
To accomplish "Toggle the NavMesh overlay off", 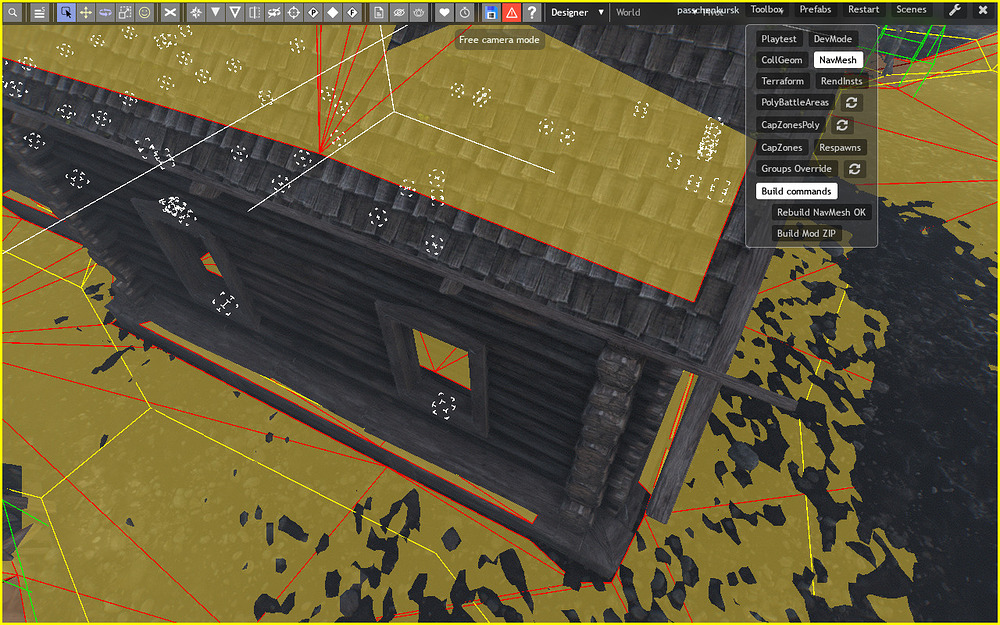I will tap(837, 60).
